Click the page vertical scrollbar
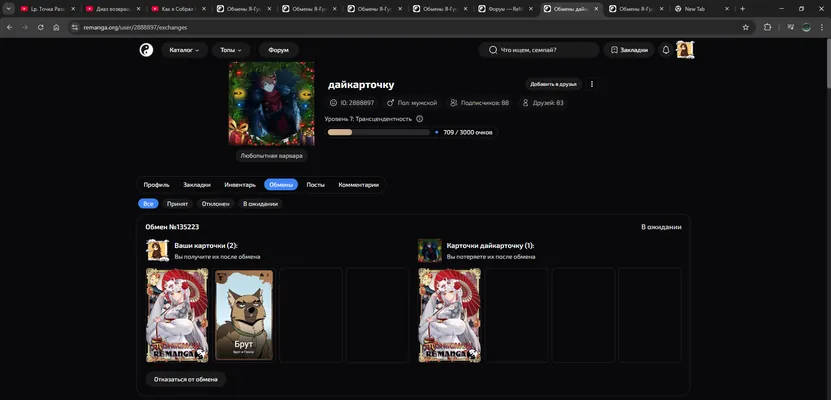This screenshot has width=831, height=400. click(827, 64)
